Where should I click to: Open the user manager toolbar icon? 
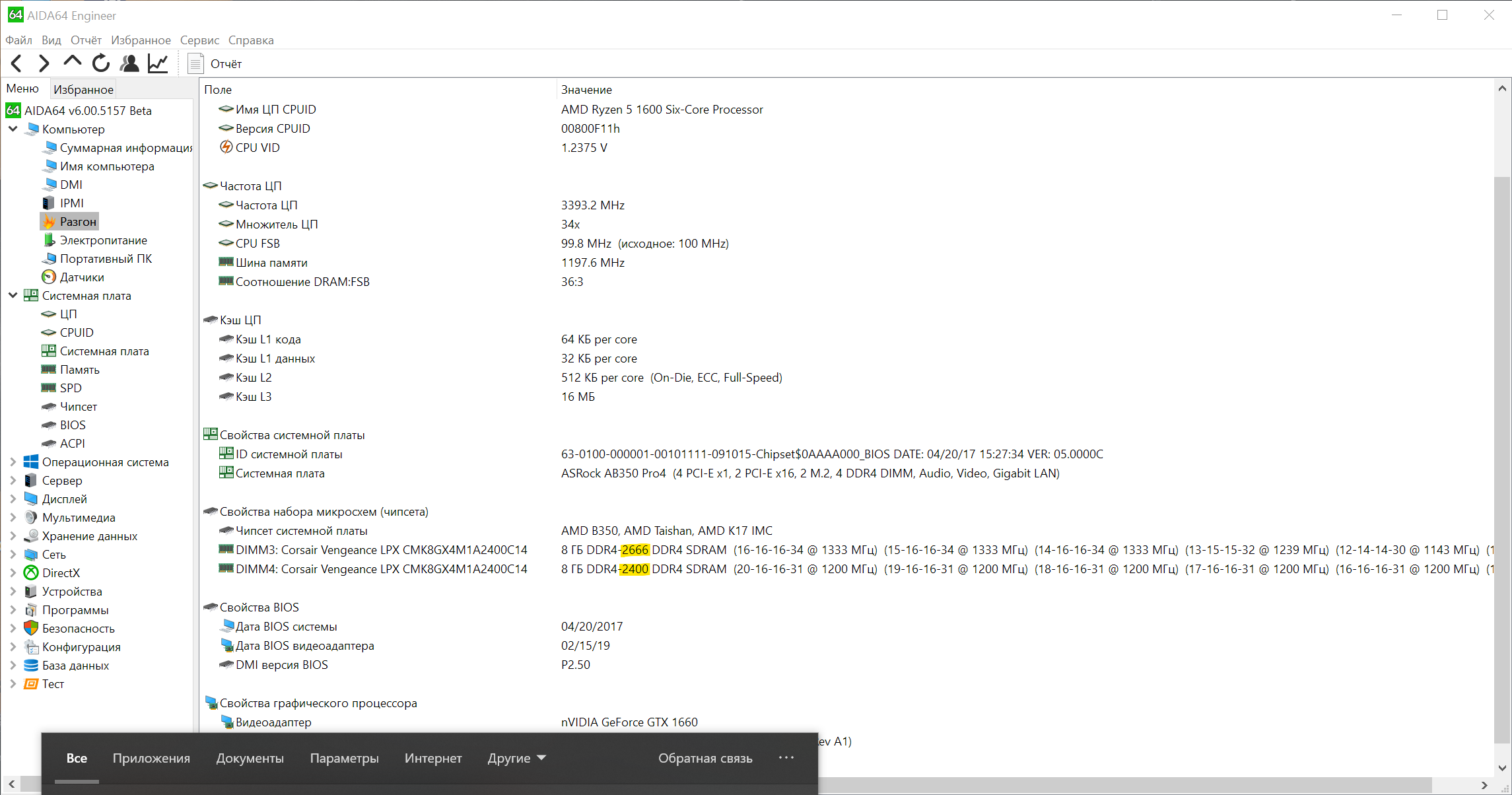[x=129, y=63]
